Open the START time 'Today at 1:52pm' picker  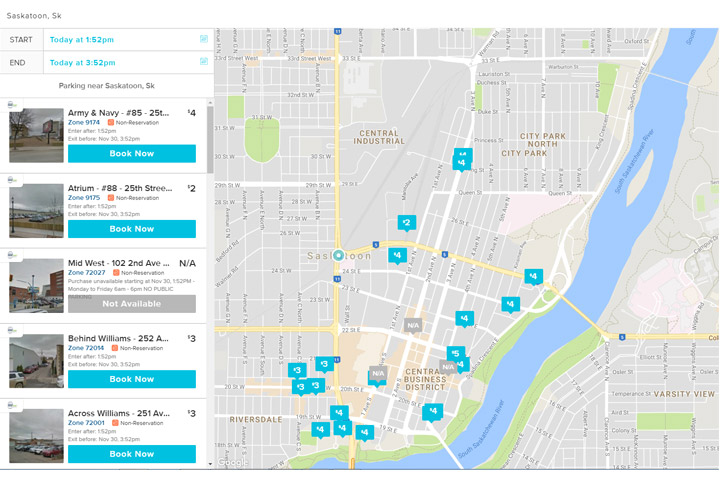[84, 39]
